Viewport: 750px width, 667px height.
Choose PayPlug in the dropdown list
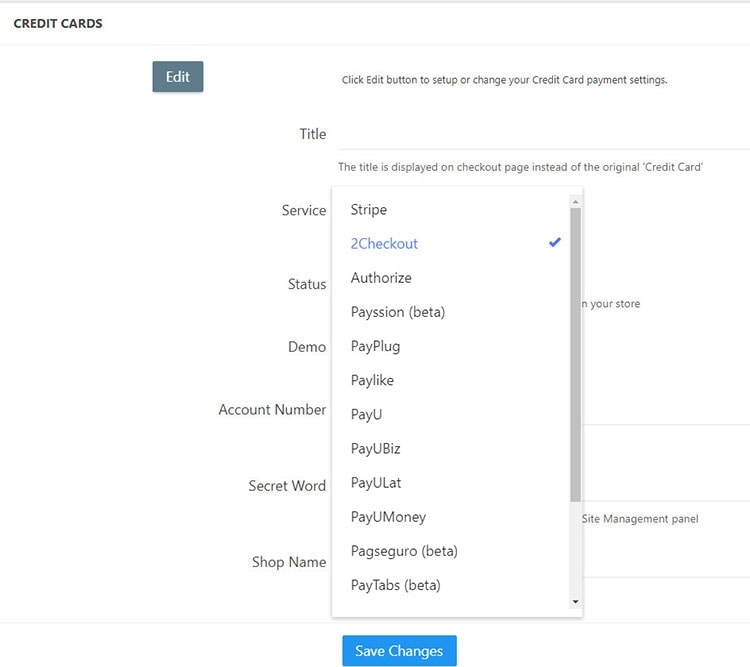click(x=452, y=346)
